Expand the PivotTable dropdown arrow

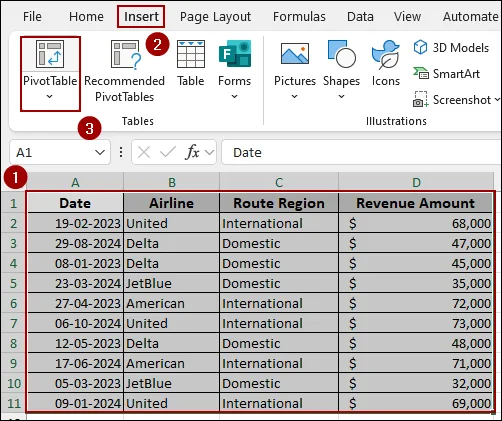coord(50,97)
